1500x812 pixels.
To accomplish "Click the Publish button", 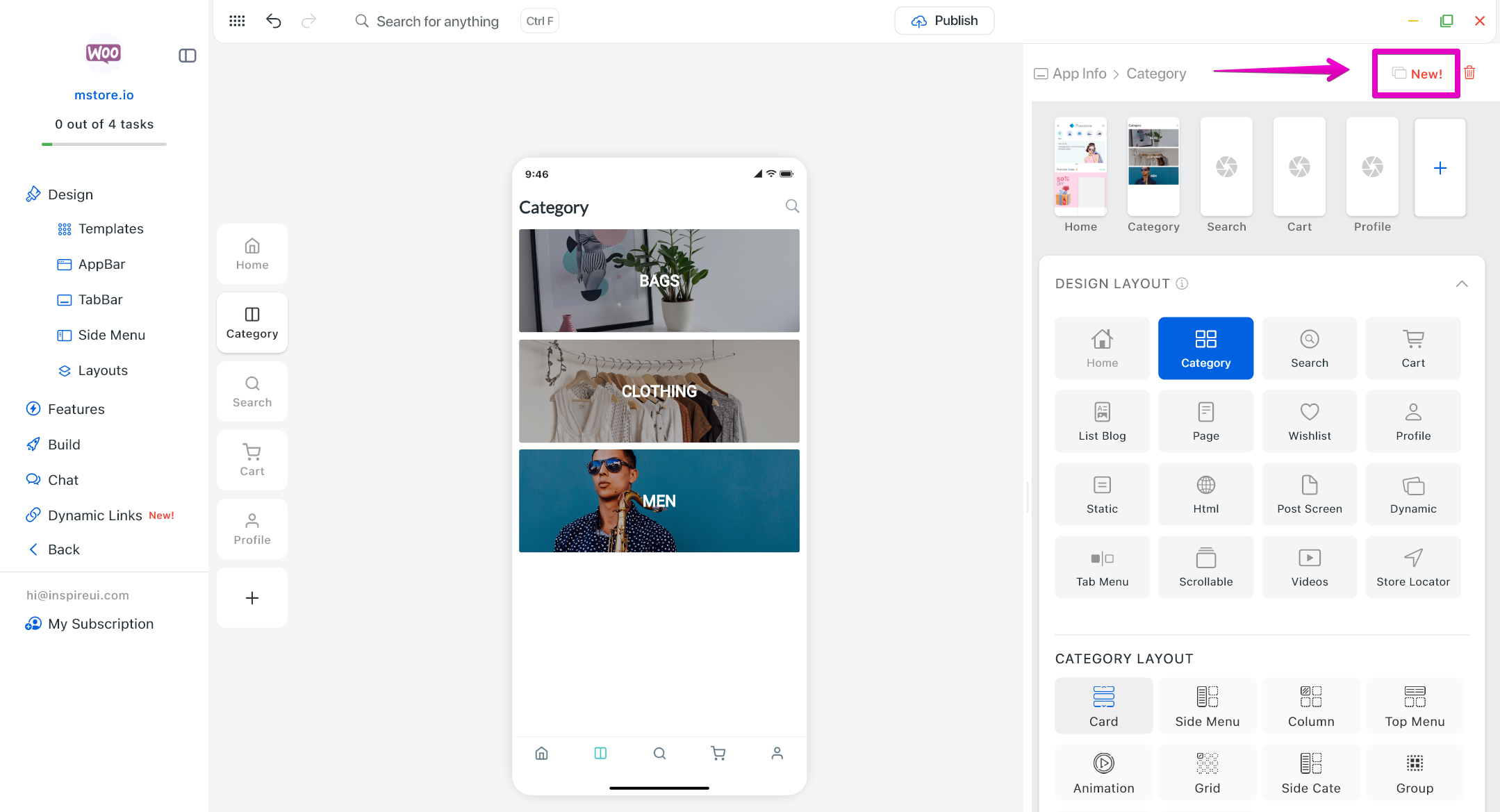I will 943,21.
